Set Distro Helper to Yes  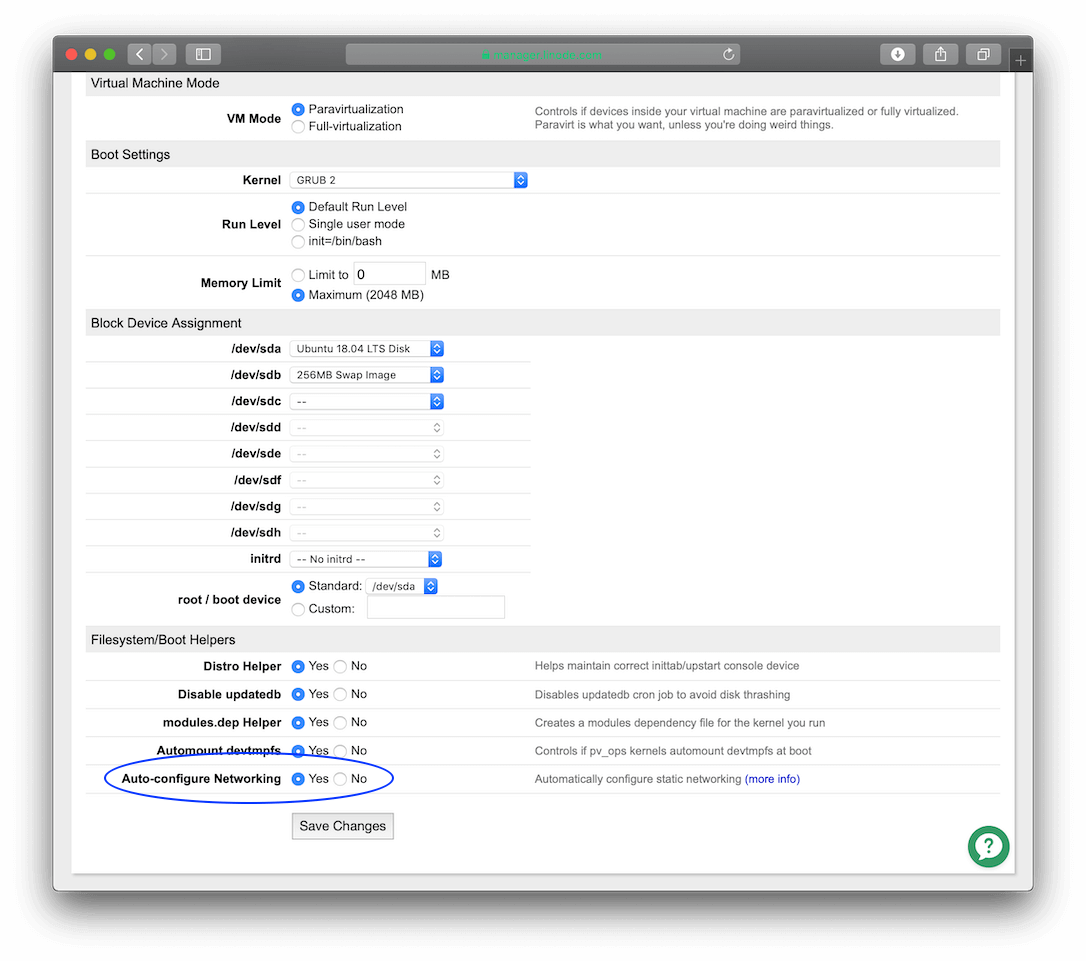tap(298, 666)
